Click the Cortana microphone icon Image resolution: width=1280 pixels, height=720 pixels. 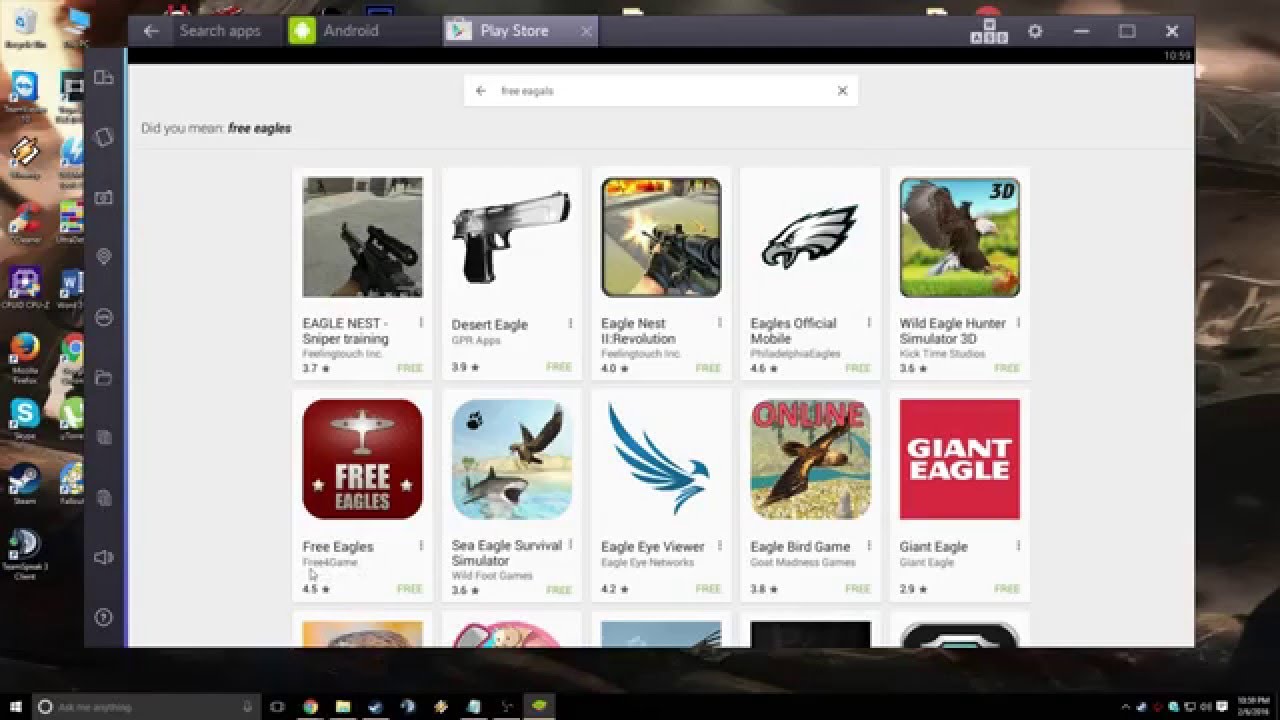(247, 706)
